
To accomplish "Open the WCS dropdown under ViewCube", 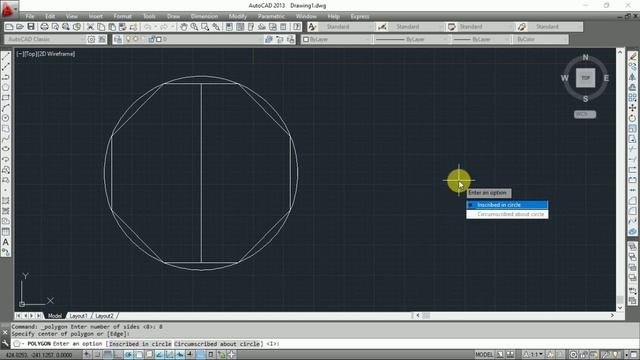I will pos(585,114).
